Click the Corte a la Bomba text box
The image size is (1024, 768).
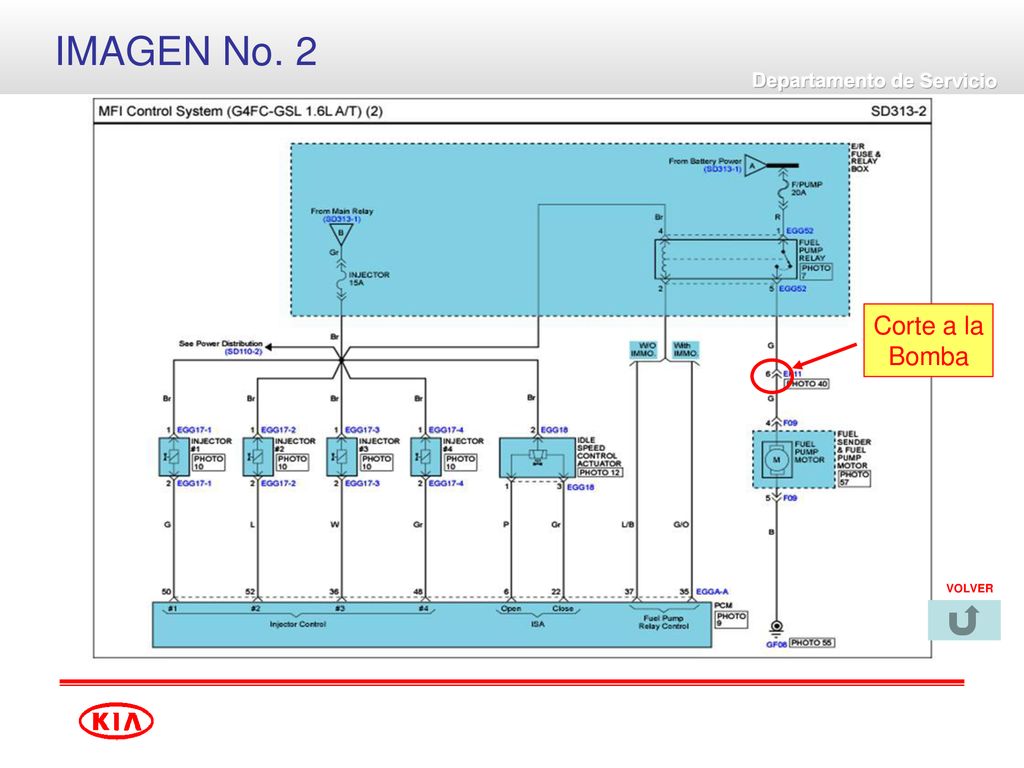point(928,340)
